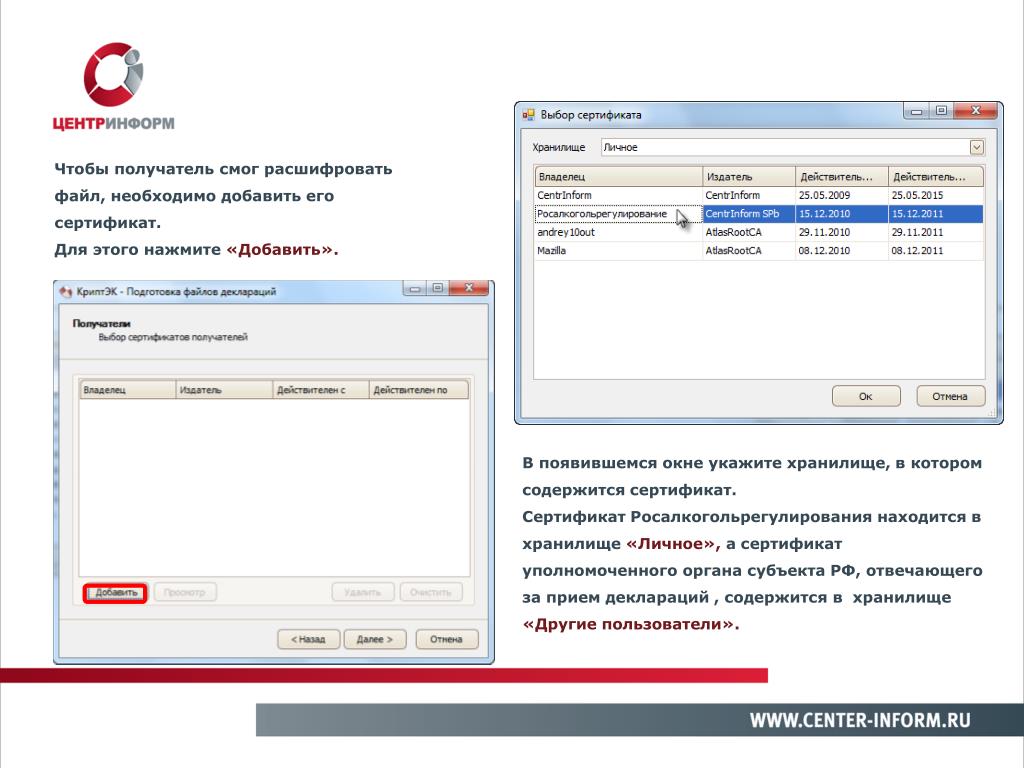The image size is (1024, 768).
Task: Click the Действителен с column header
Action: 321,390
